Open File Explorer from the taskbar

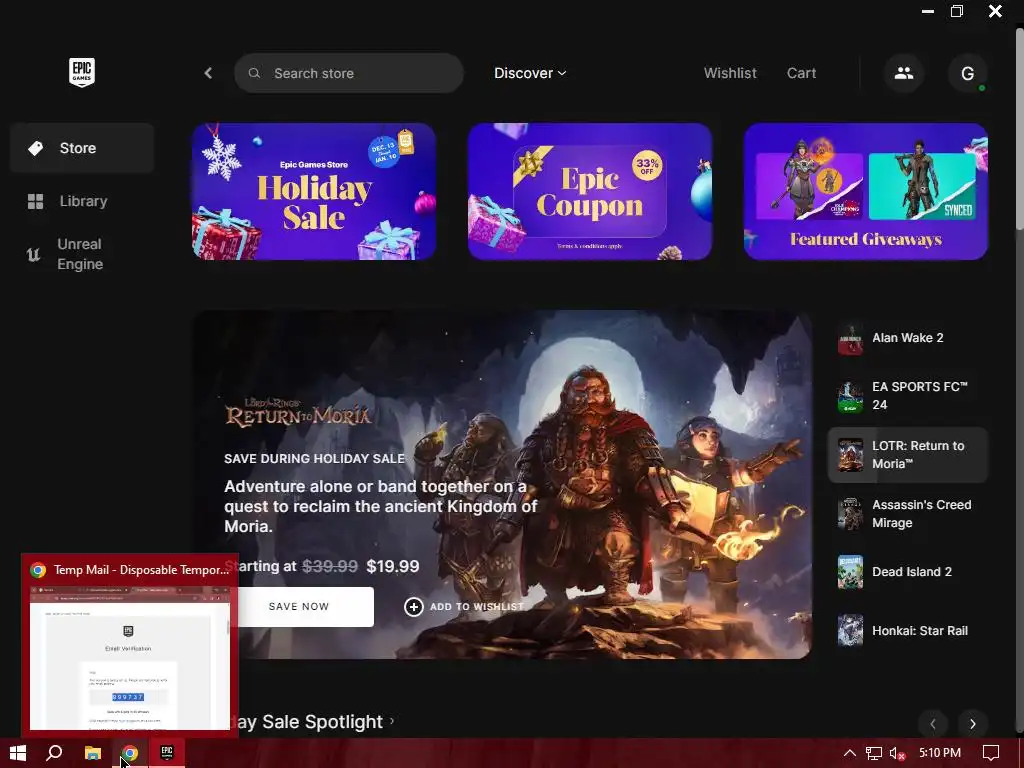[x=93, y=753]
